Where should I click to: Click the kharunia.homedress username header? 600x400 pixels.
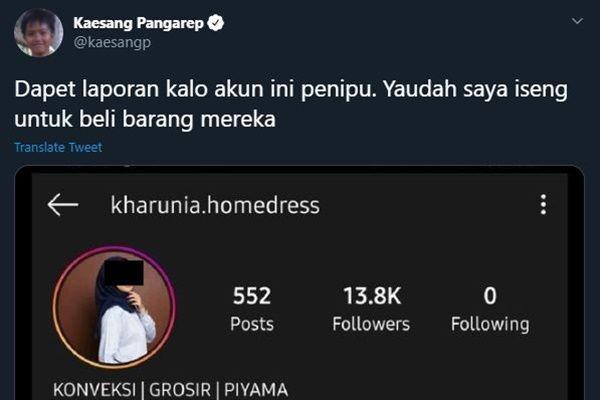[x=215, y=205]
